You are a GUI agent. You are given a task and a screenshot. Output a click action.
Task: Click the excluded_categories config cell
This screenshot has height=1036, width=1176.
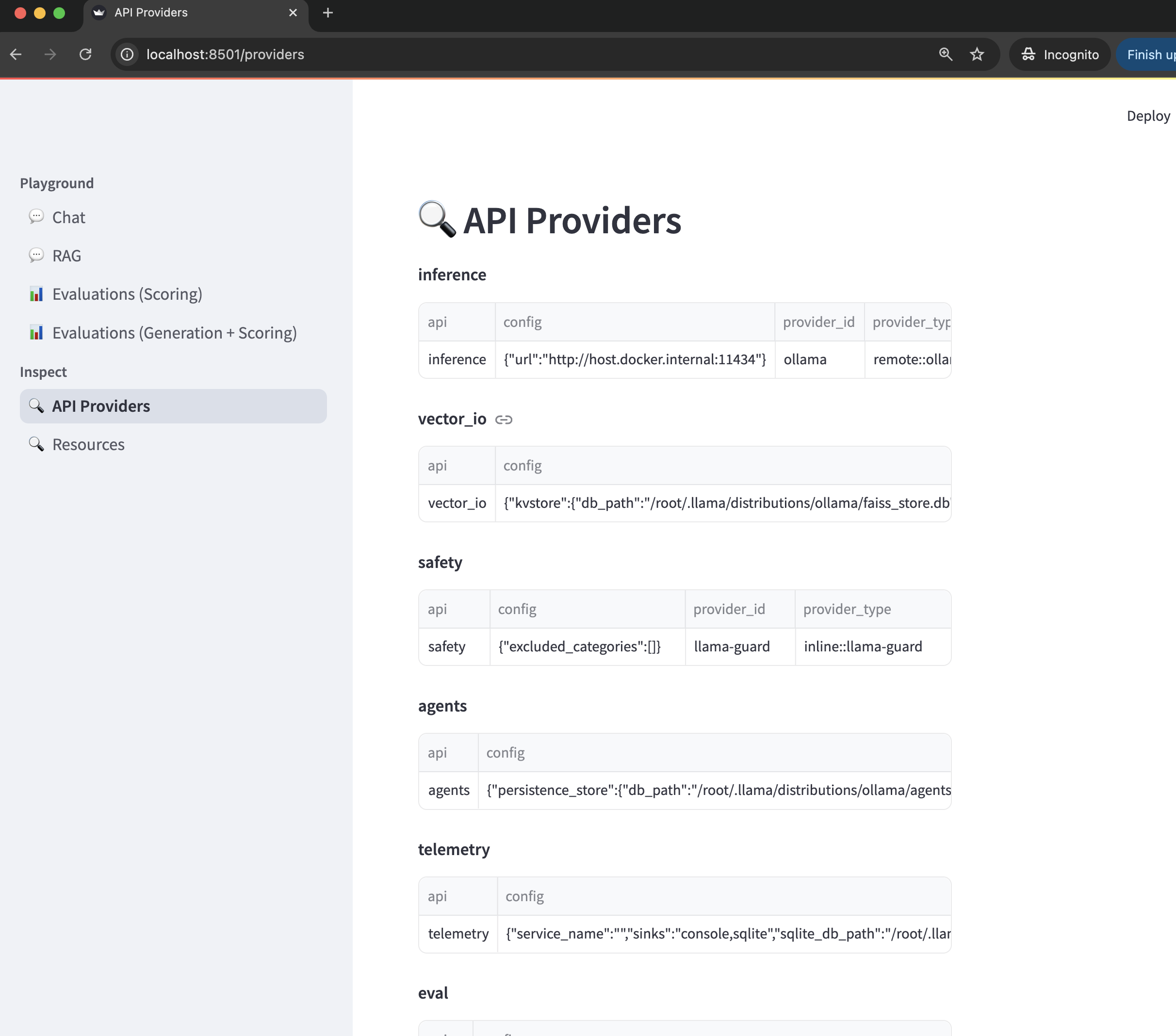[588, 647]
